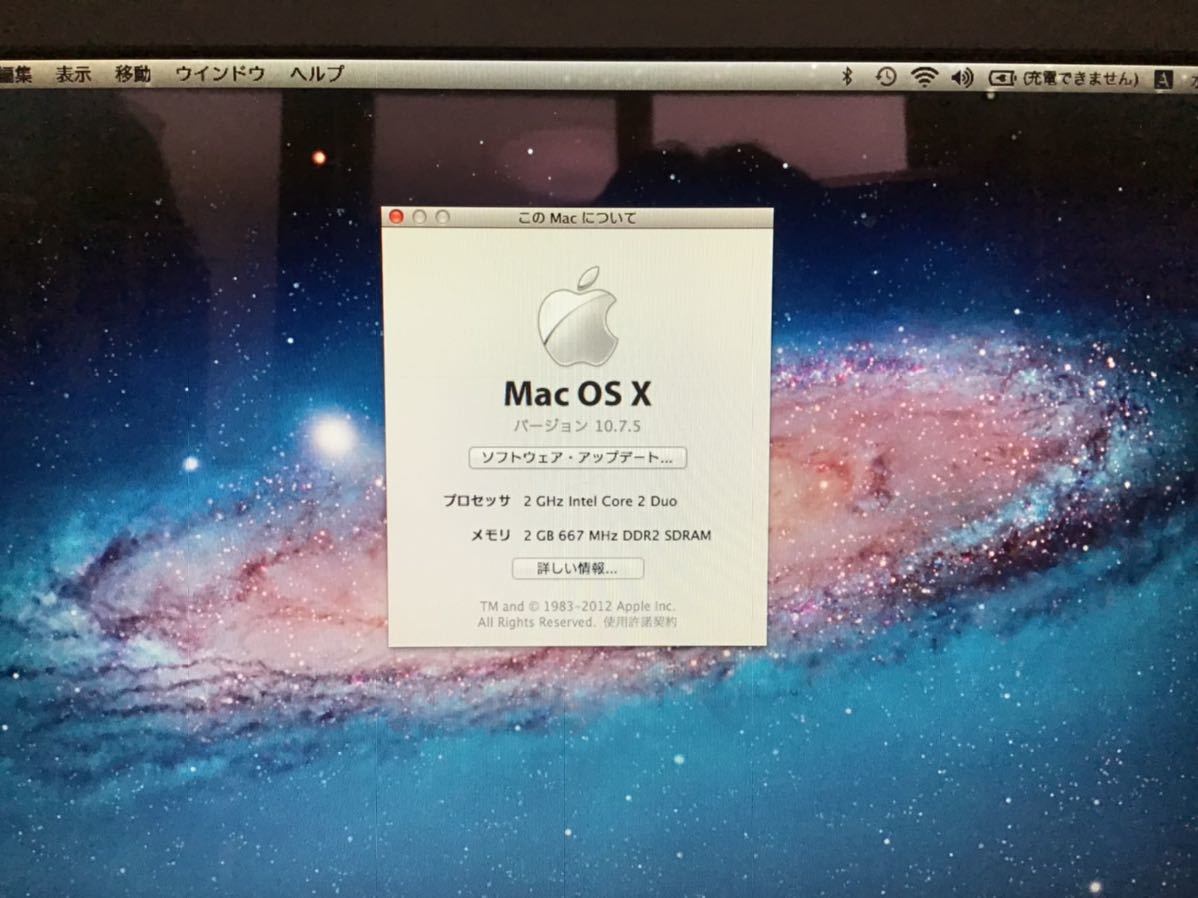Open the volume speaker menu icon
The width and height of the screenshot is (1198, 898).
pyautogui.click(x=962, y=77)
